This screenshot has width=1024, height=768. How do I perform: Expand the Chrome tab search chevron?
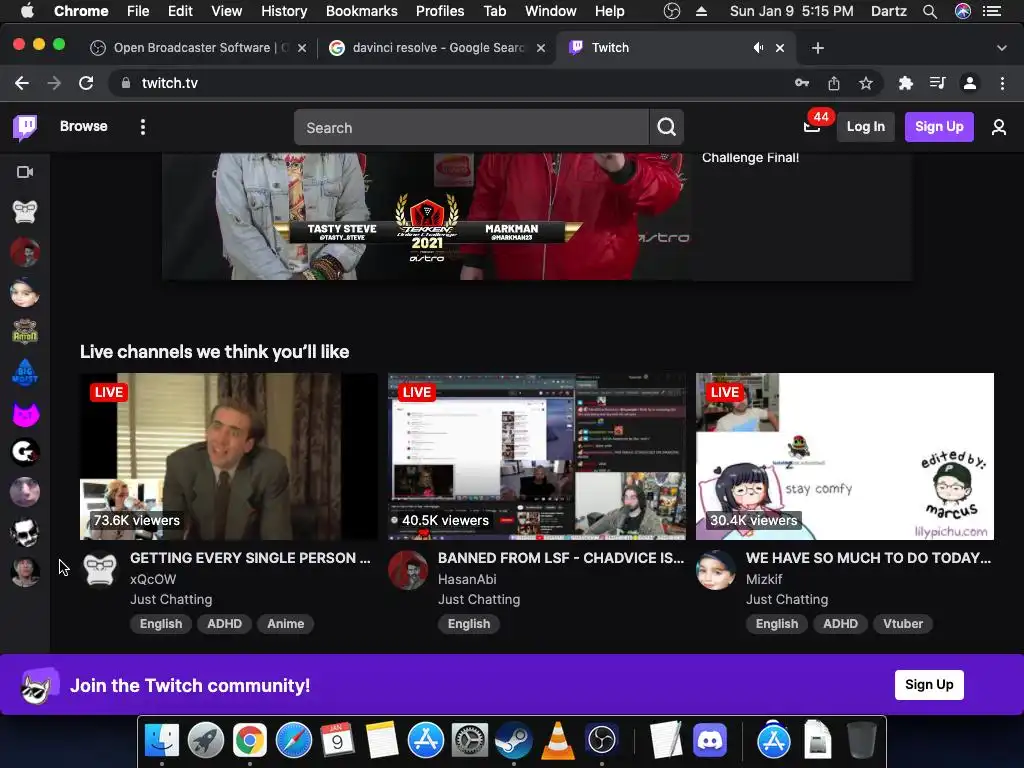point(1001,48)
